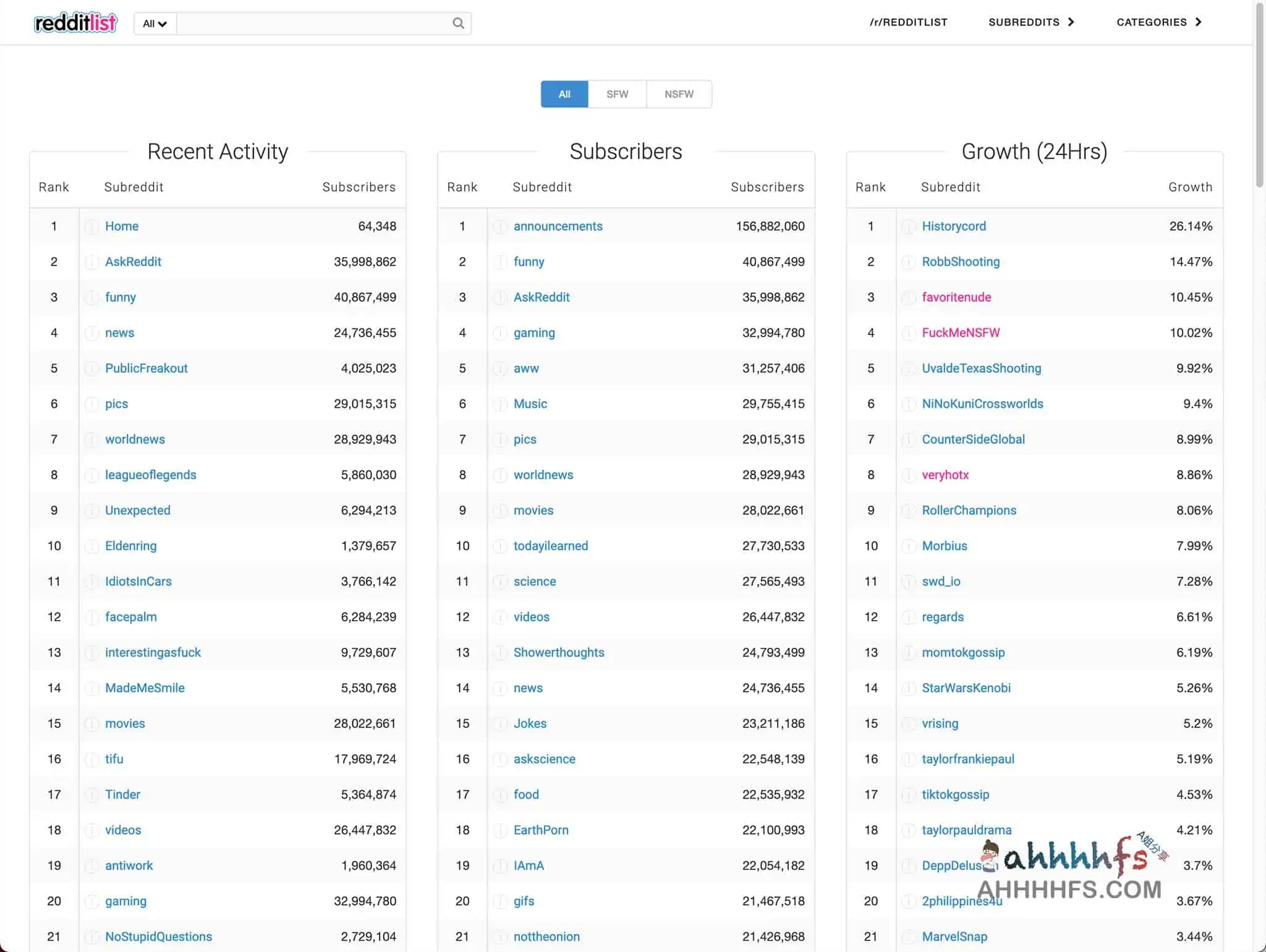Click info icon beside Historycord

pyautogui.click(x=909, y=227)
